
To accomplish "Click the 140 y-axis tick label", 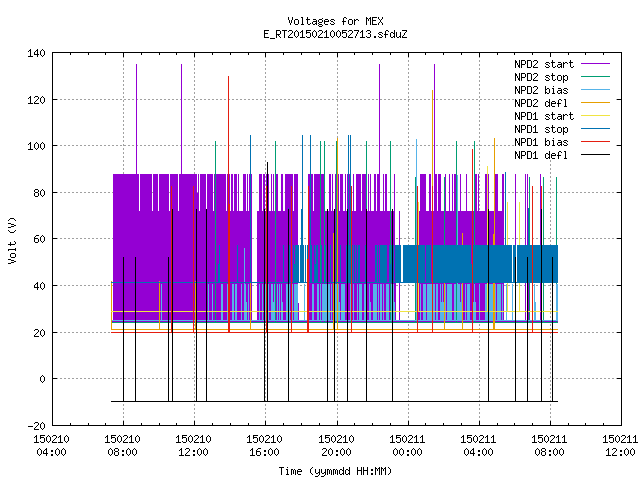I will (36, 53).
